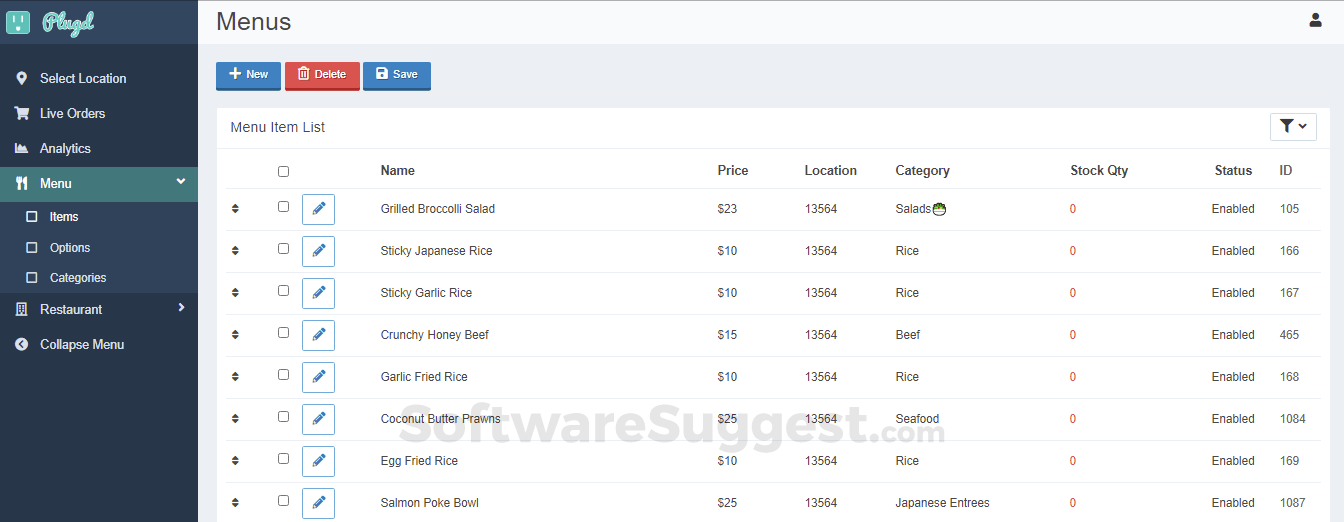Open edit pencil for Grilled Broccolli Salad
Screen dimensions: 1344x522
(318, 209)
